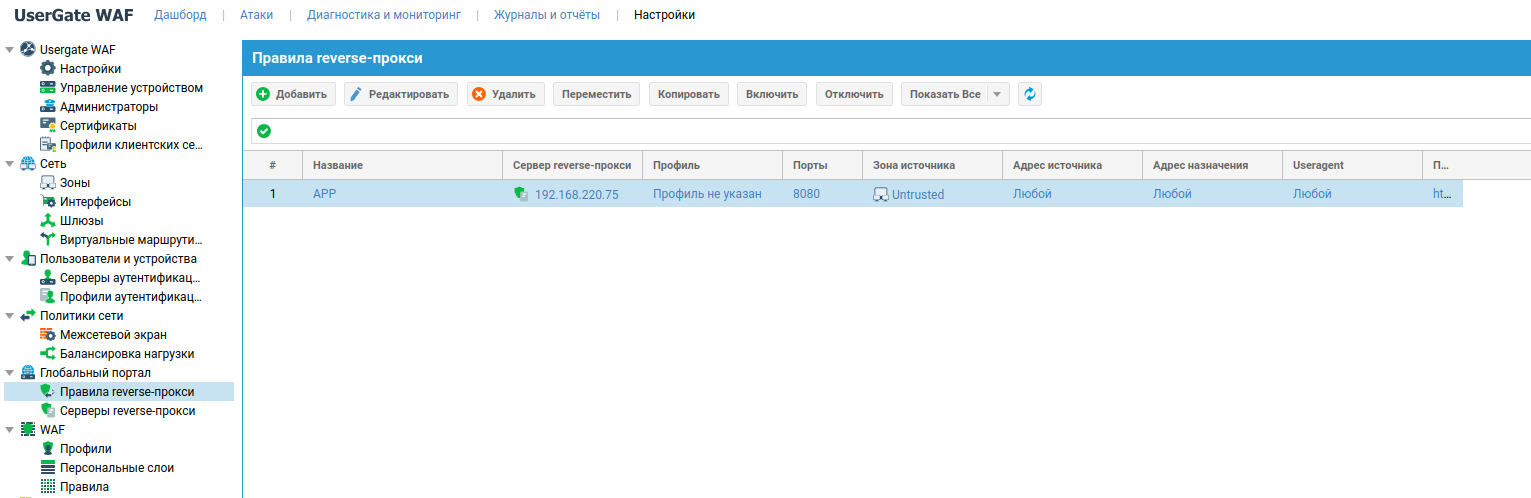
Task: Click the Управление устройством icon
Action: [47, 88]
